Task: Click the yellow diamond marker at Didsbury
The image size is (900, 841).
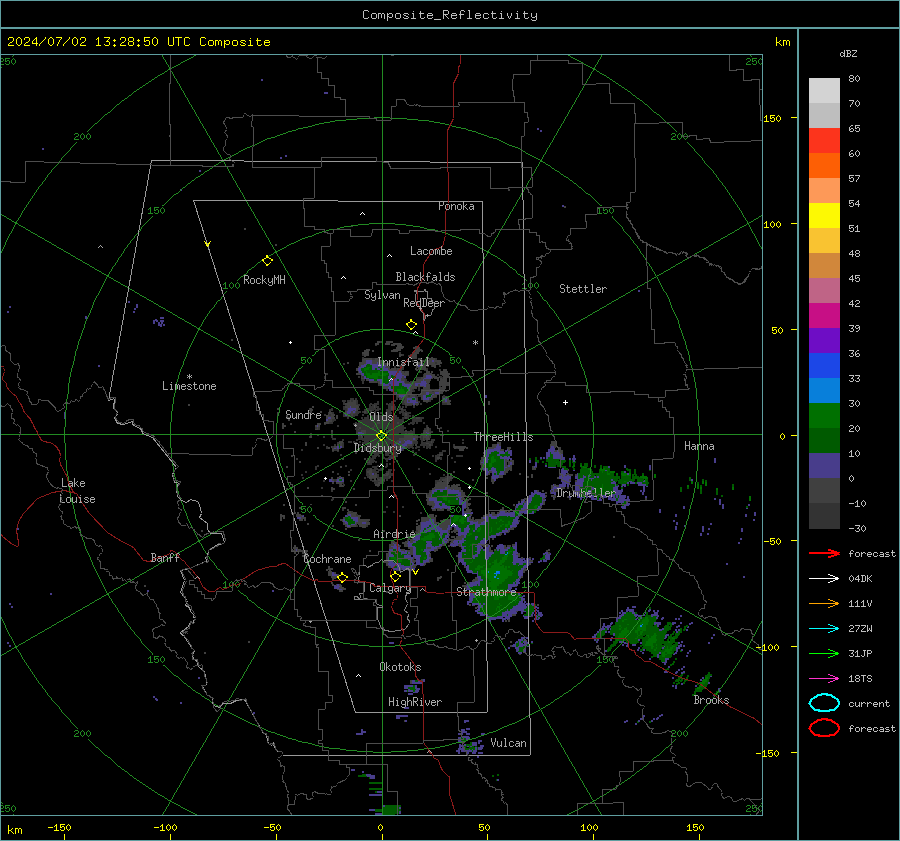Action: [x=381, y=436]
